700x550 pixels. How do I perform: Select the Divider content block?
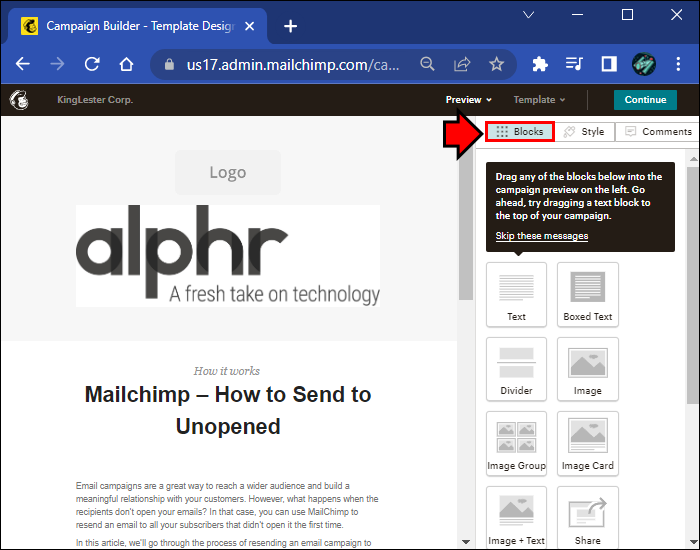tap(517, 369)
